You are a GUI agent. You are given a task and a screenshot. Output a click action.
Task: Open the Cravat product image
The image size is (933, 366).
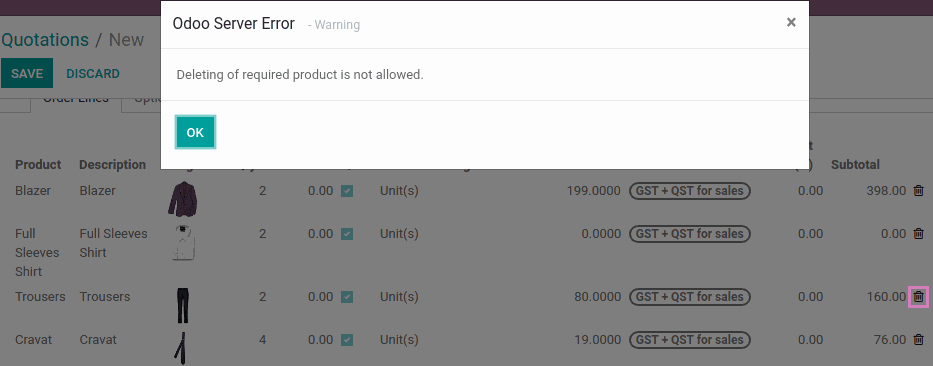click(180, 348)
